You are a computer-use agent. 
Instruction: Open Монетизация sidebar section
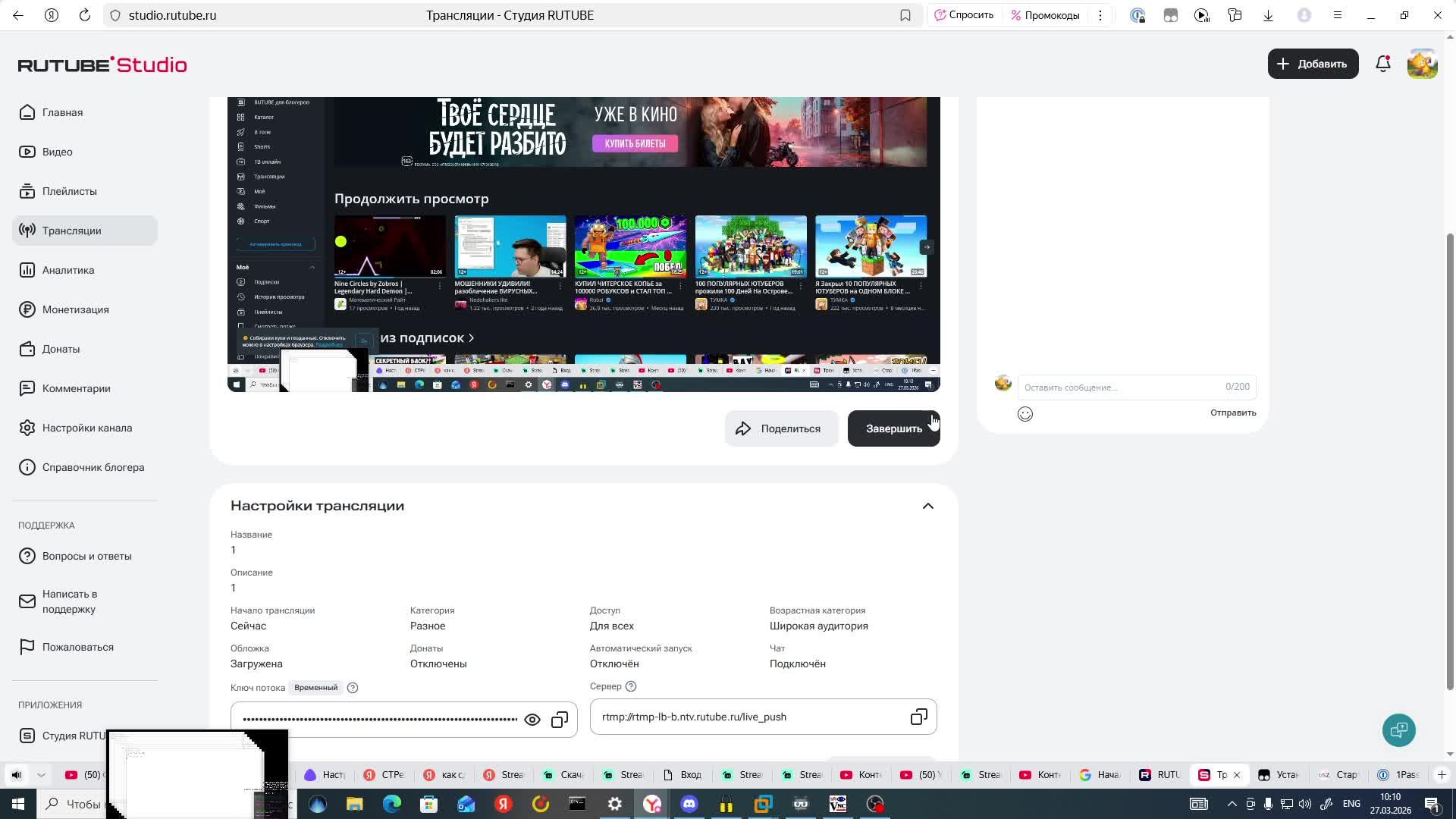click(x=75, y=309)
